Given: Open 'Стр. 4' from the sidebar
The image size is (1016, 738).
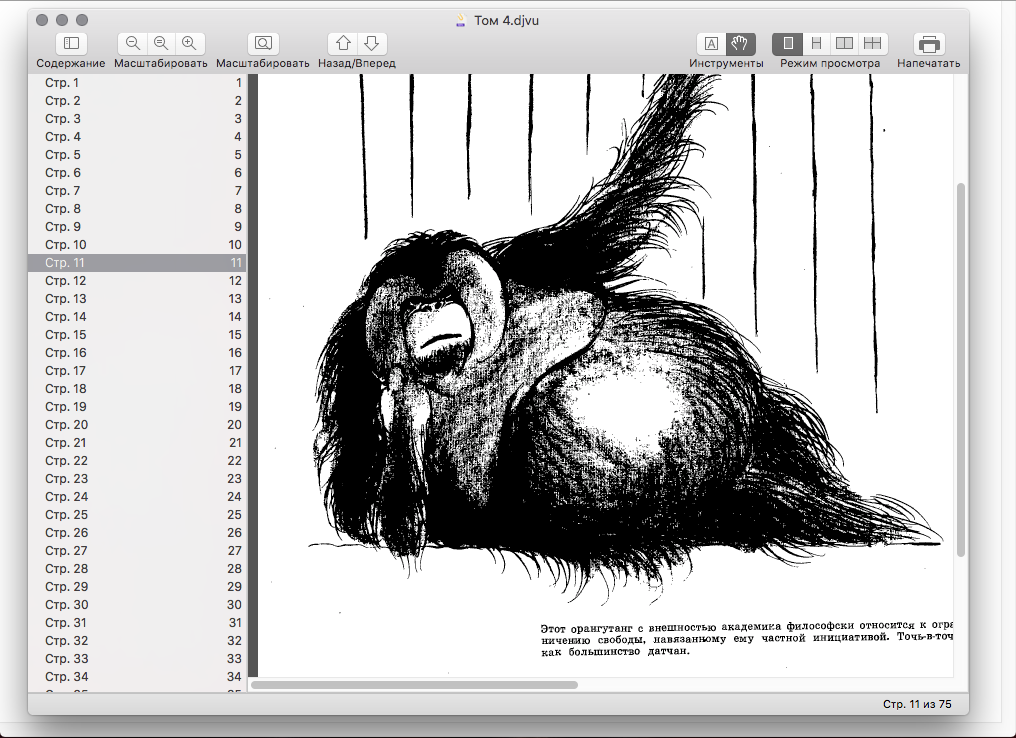Looking at the screenshot, I should (x=137, y=137).
